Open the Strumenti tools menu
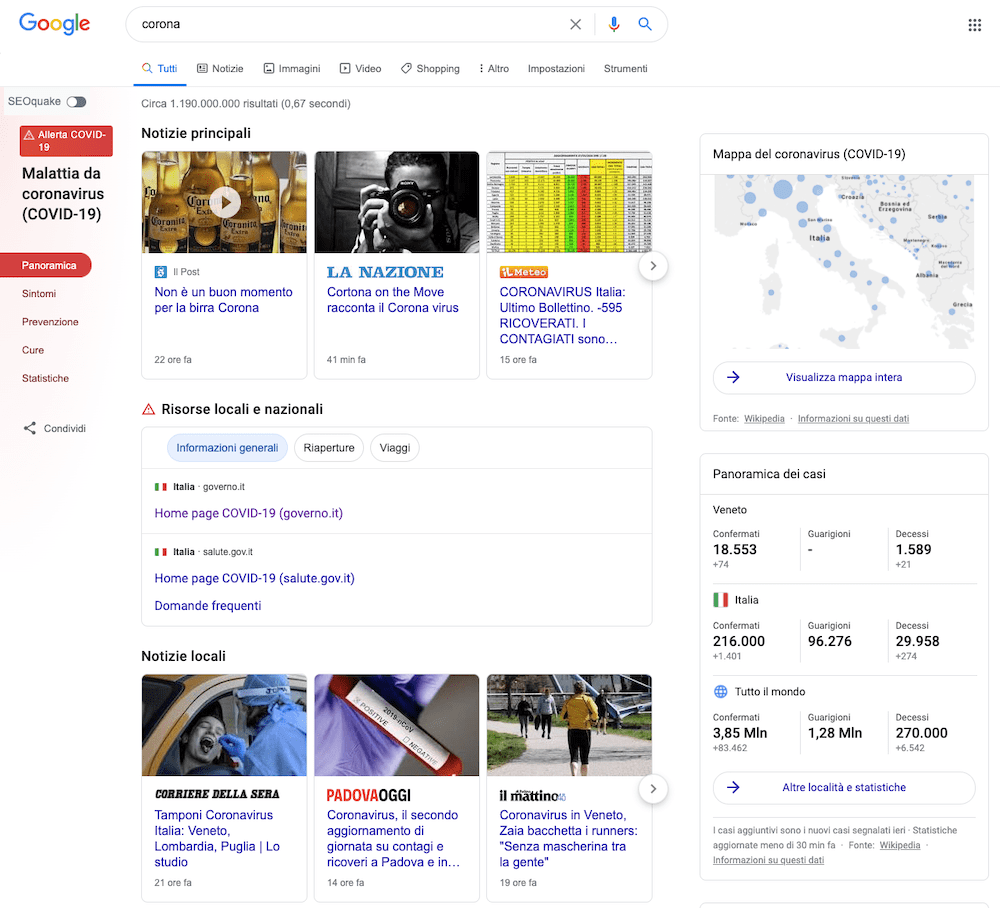Screen dimensions: 1000x908 tap(626, 69)
